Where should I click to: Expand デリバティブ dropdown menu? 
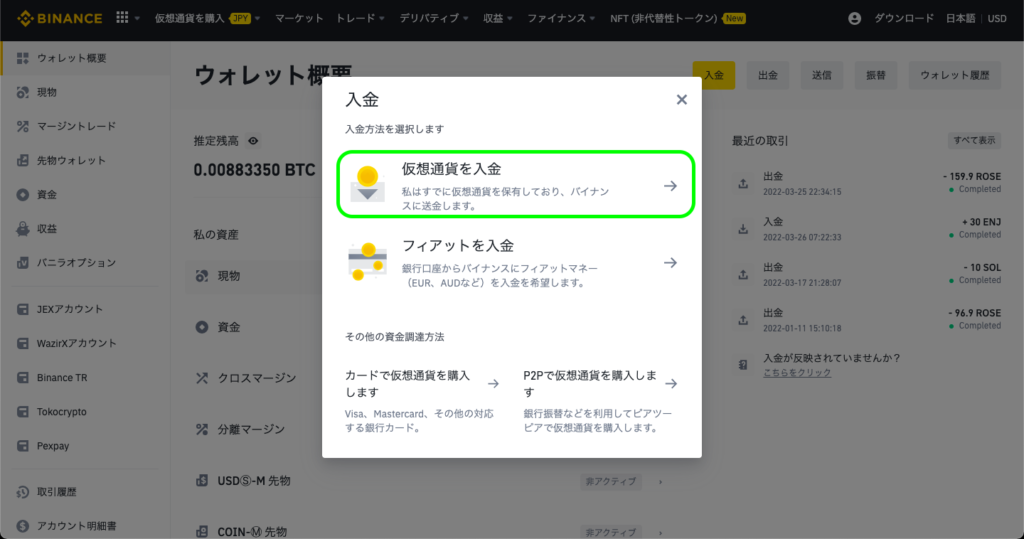[434, 18]
